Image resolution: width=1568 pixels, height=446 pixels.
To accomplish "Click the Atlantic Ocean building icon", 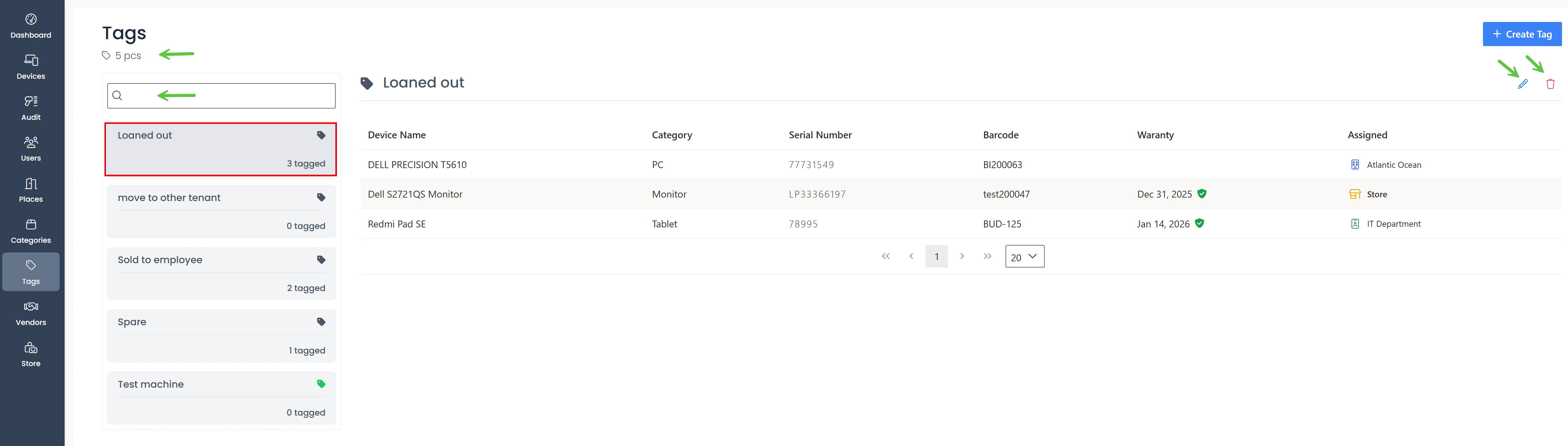I will click(x=1355, y=164).
